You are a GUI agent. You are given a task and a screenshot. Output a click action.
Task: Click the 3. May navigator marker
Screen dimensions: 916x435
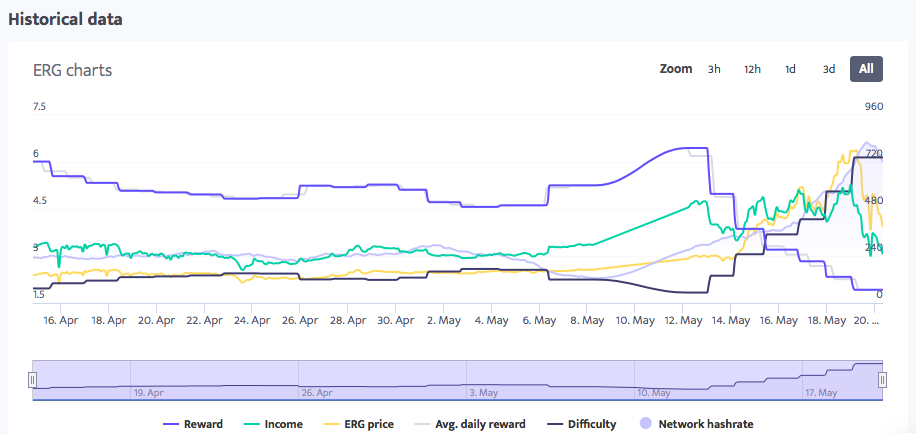pyautogui.click(x=484, y=393)
